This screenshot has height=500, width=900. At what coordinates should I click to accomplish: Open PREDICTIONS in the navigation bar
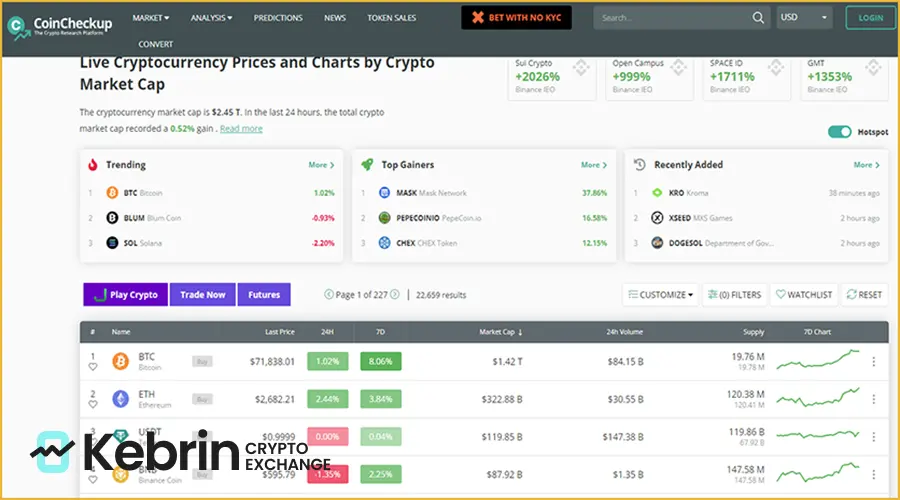pyautogui.click(x=278, y=18)
